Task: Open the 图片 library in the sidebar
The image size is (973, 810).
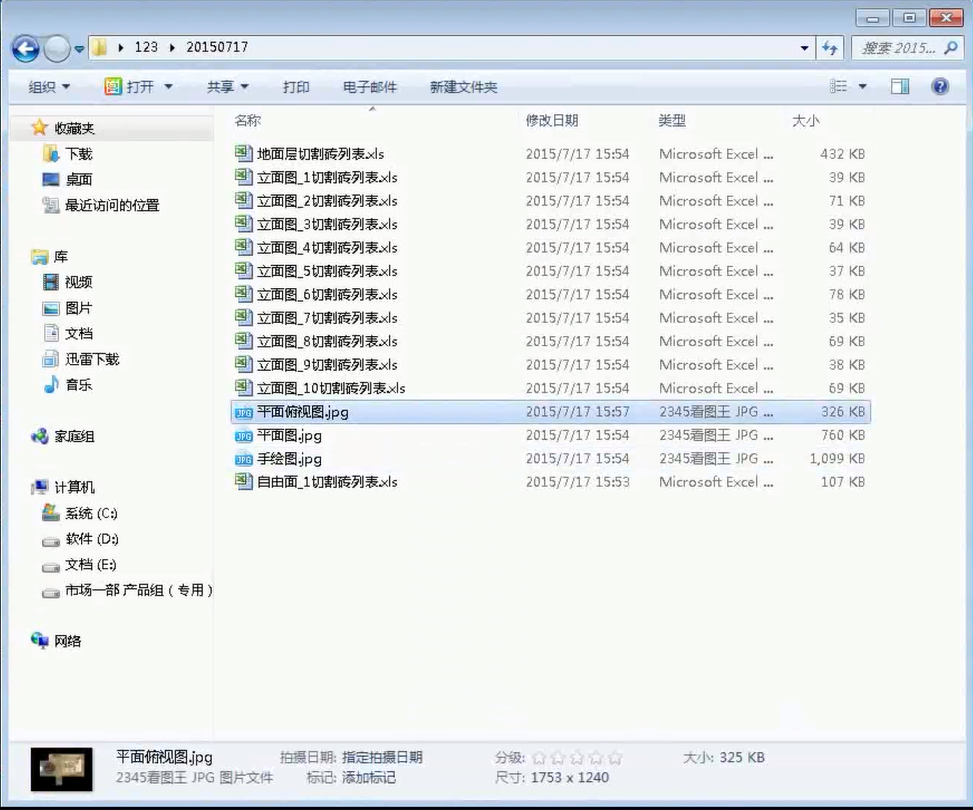Action: (x=78, y=307)
